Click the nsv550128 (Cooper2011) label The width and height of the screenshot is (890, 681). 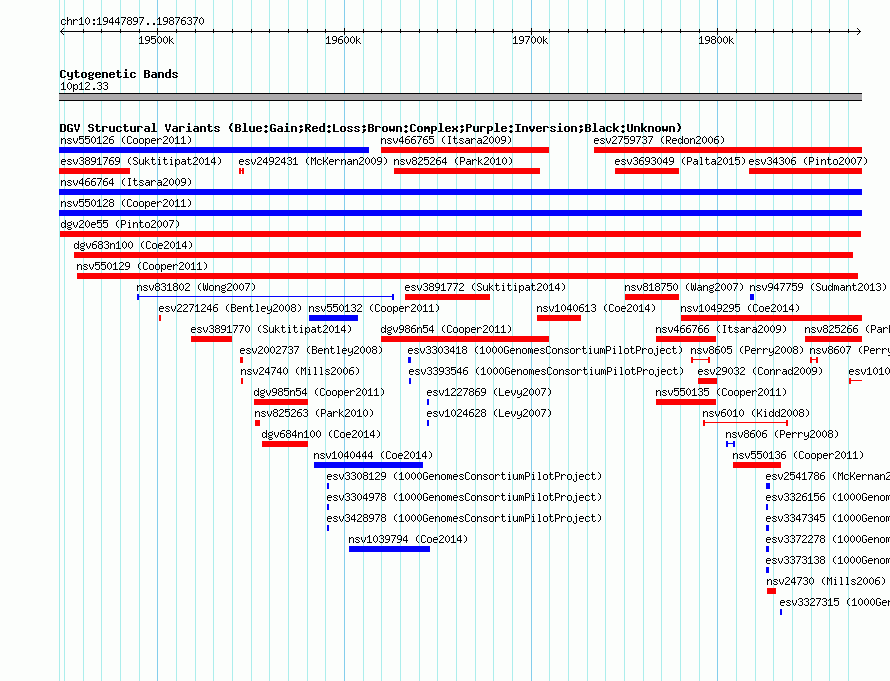[126, 203]
